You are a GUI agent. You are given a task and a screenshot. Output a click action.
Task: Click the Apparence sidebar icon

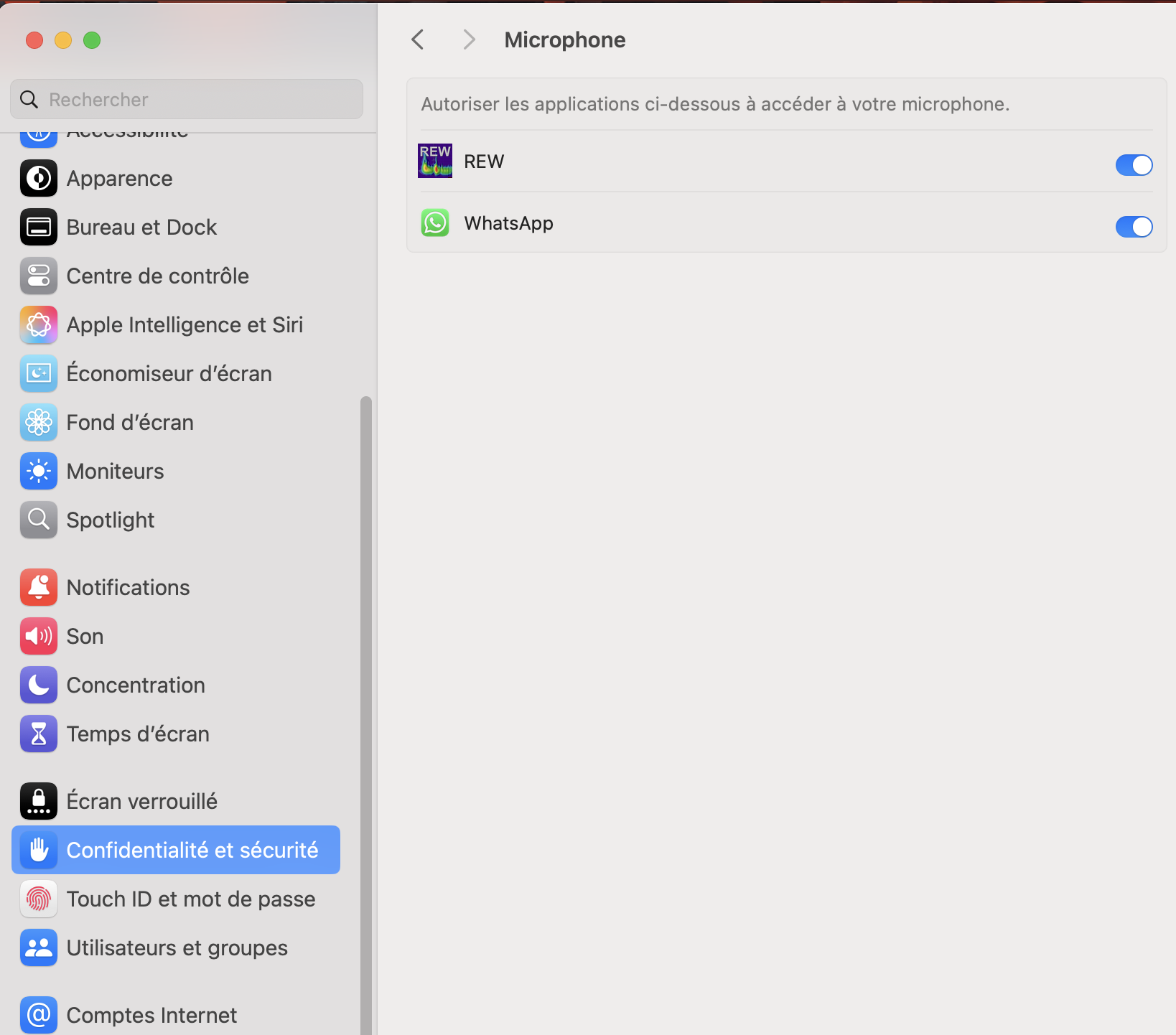(x=39, y=179)
